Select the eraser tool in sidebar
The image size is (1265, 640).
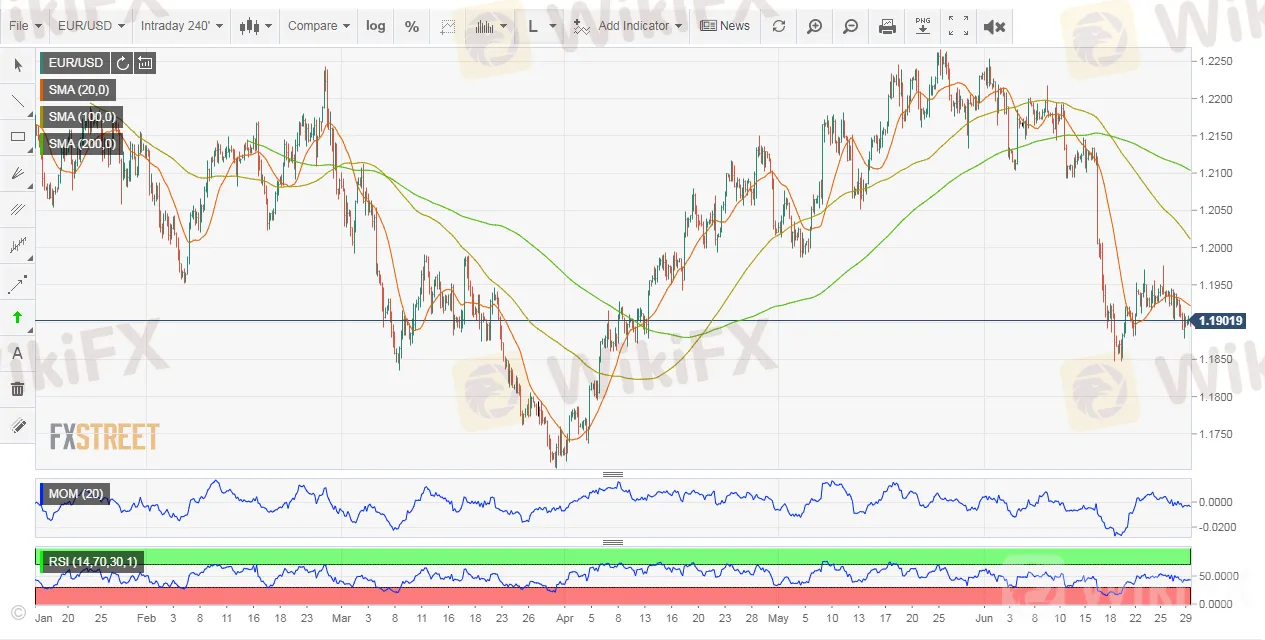[18, 425]
